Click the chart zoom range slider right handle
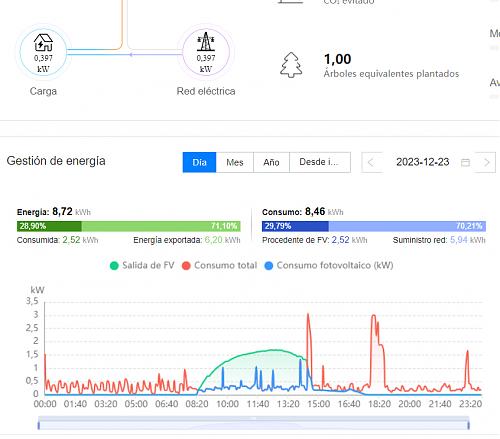The width and height of the screenshot is (500, 439). (469, 425)
